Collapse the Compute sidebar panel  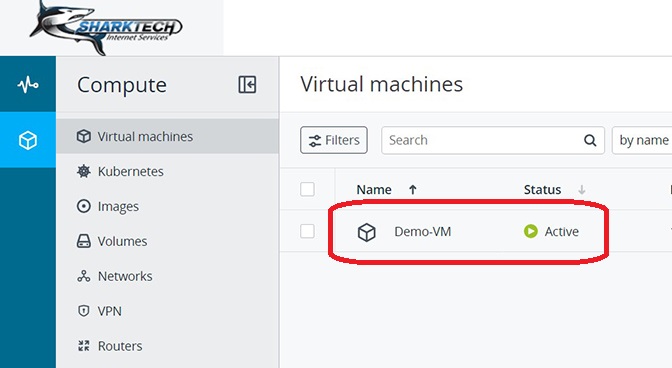pos(247,84)
